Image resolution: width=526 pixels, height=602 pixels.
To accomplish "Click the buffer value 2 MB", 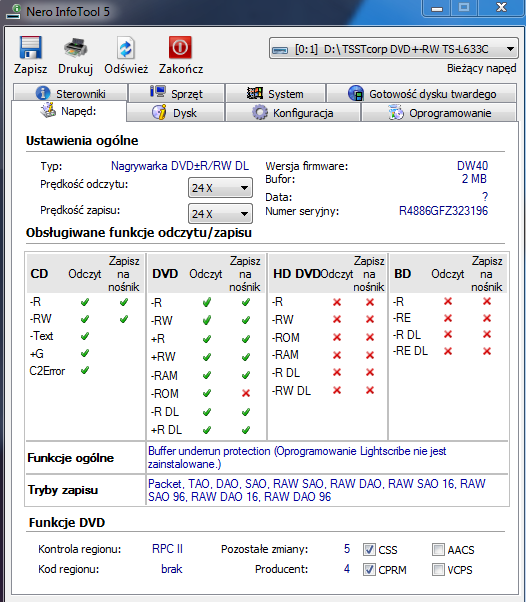I will (474, 179).
